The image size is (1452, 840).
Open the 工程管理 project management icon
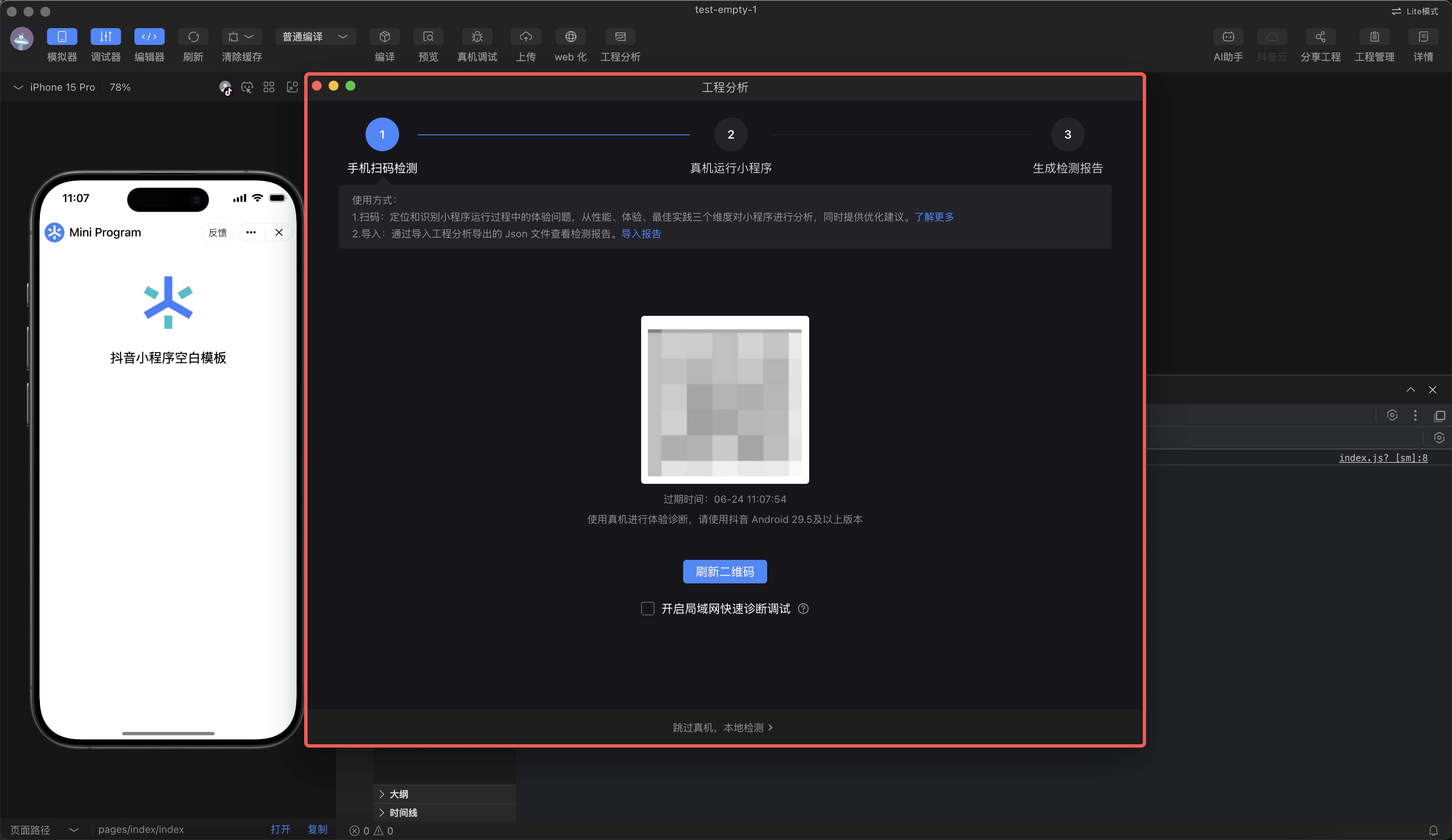coord(1374,37)
